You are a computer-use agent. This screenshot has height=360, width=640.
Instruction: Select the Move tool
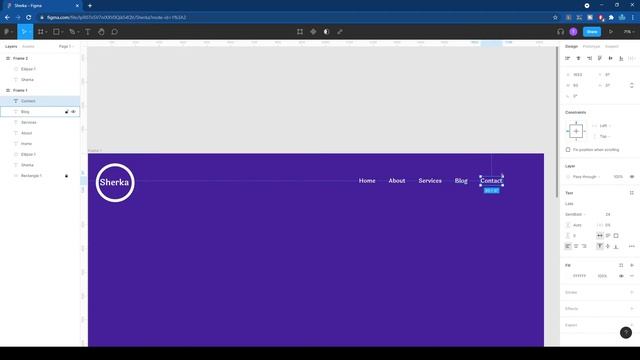[24, 31]
